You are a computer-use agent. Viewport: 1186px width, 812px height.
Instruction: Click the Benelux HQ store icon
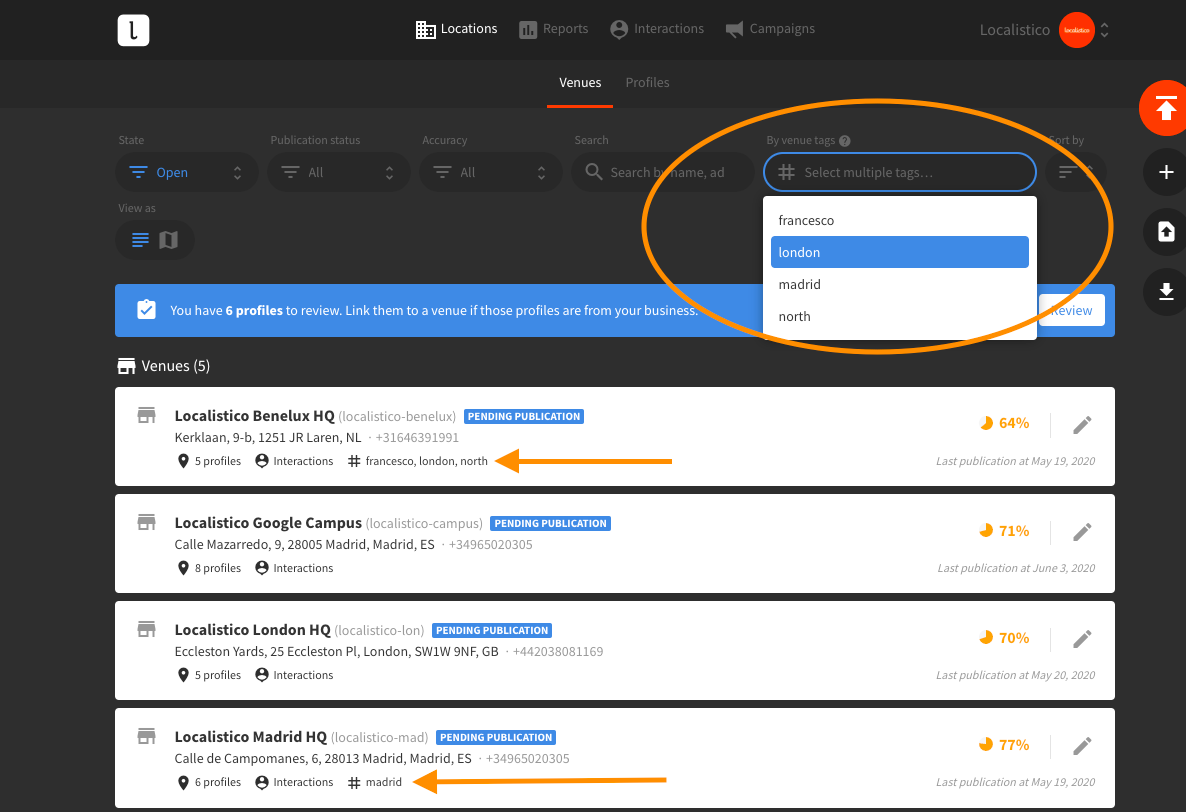(146, 415)
